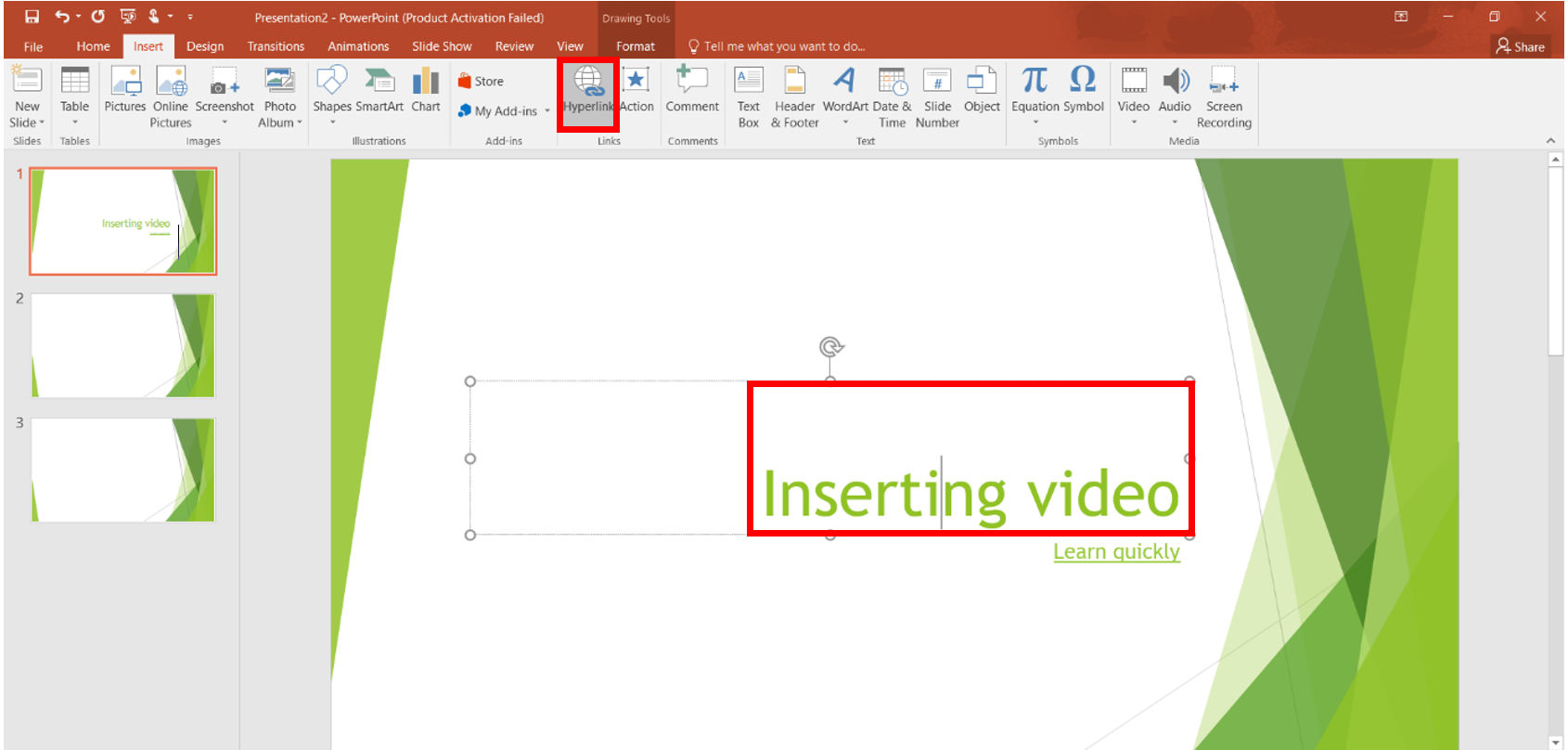Click the Share button
The height and width of the screenshot is (750, 1568).
(1521, 46)
